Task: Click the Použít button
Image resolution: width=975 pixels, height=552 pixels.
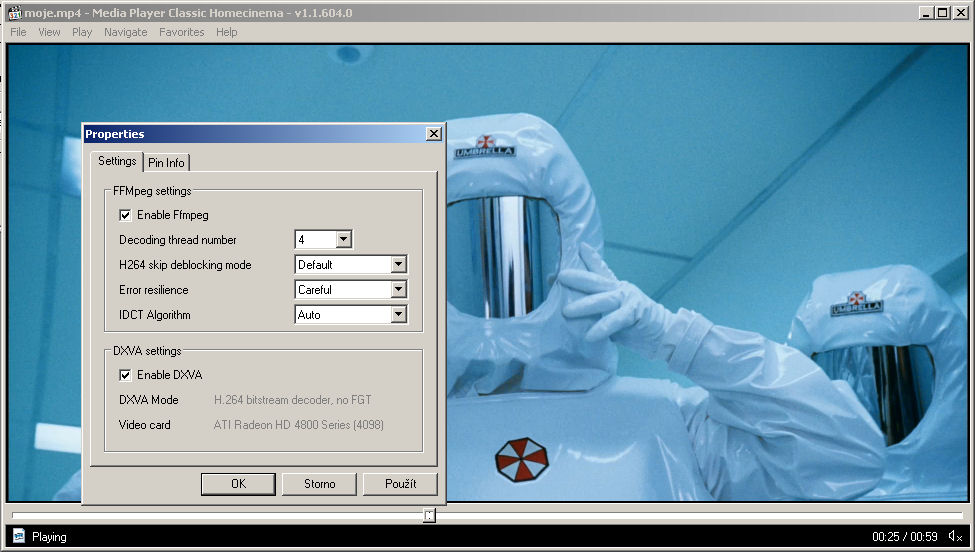Action: pyautogui.click(x=400, y=484)
